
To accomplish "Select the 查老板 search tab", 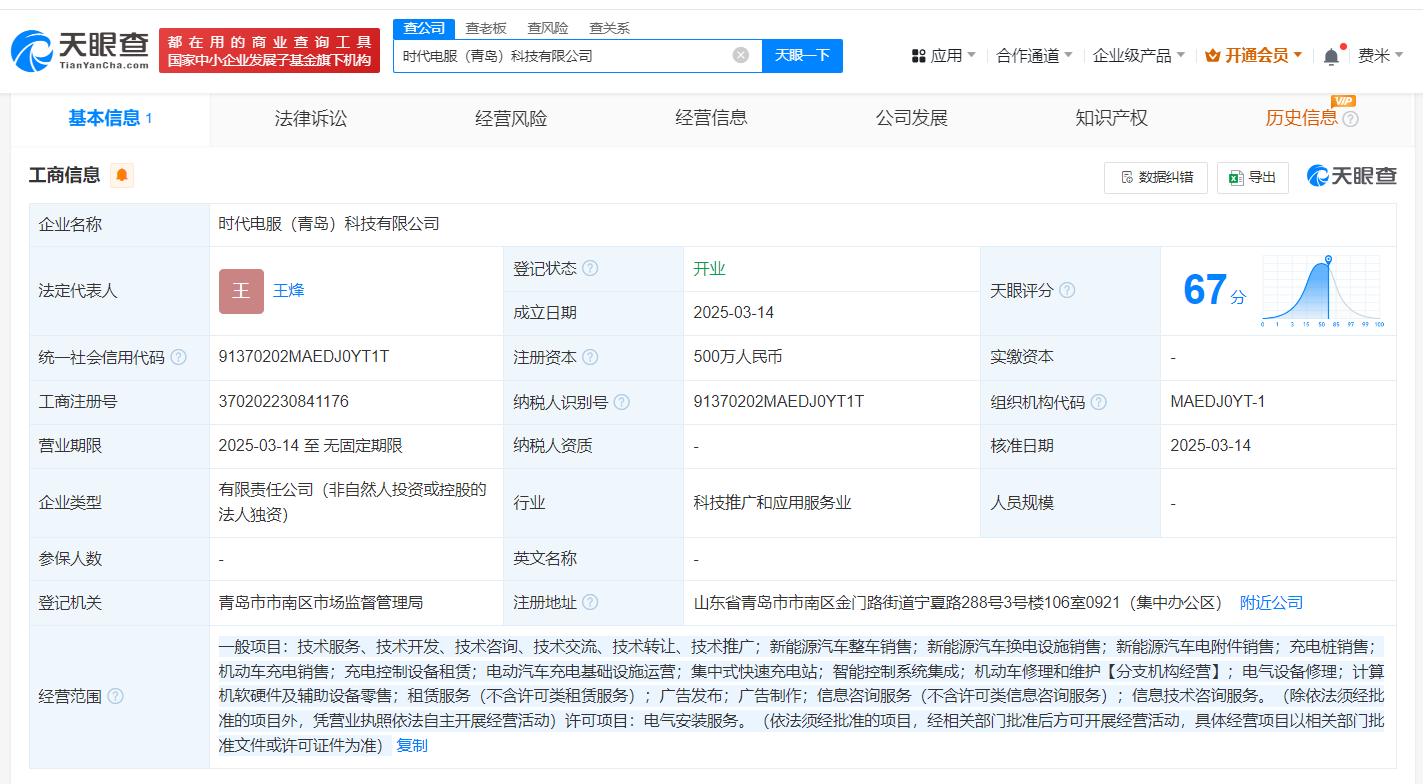I will [486, 28].
